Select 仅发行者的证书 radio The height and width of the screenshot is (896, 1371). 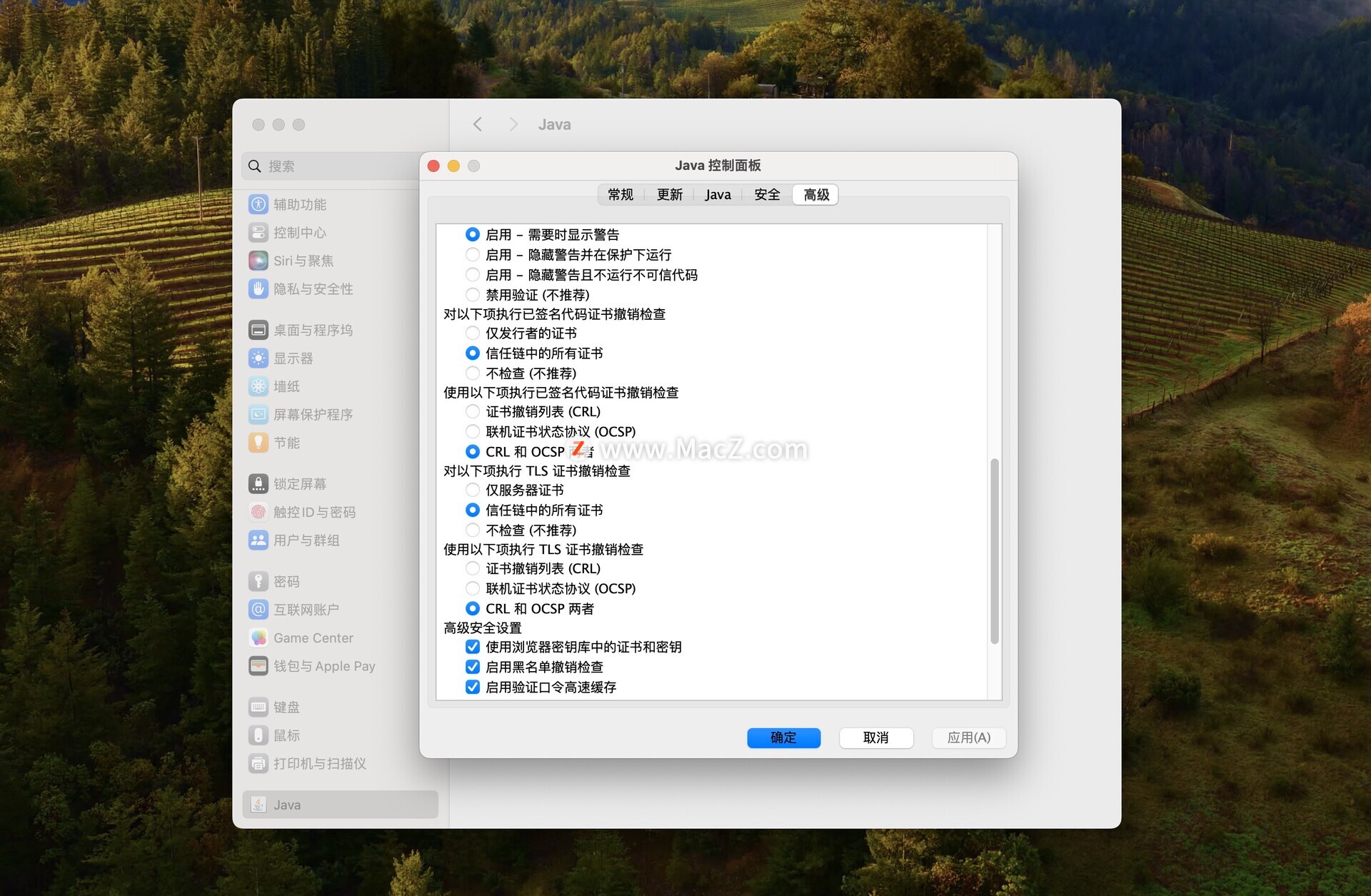pyautogui.click(x=473, y=333)
